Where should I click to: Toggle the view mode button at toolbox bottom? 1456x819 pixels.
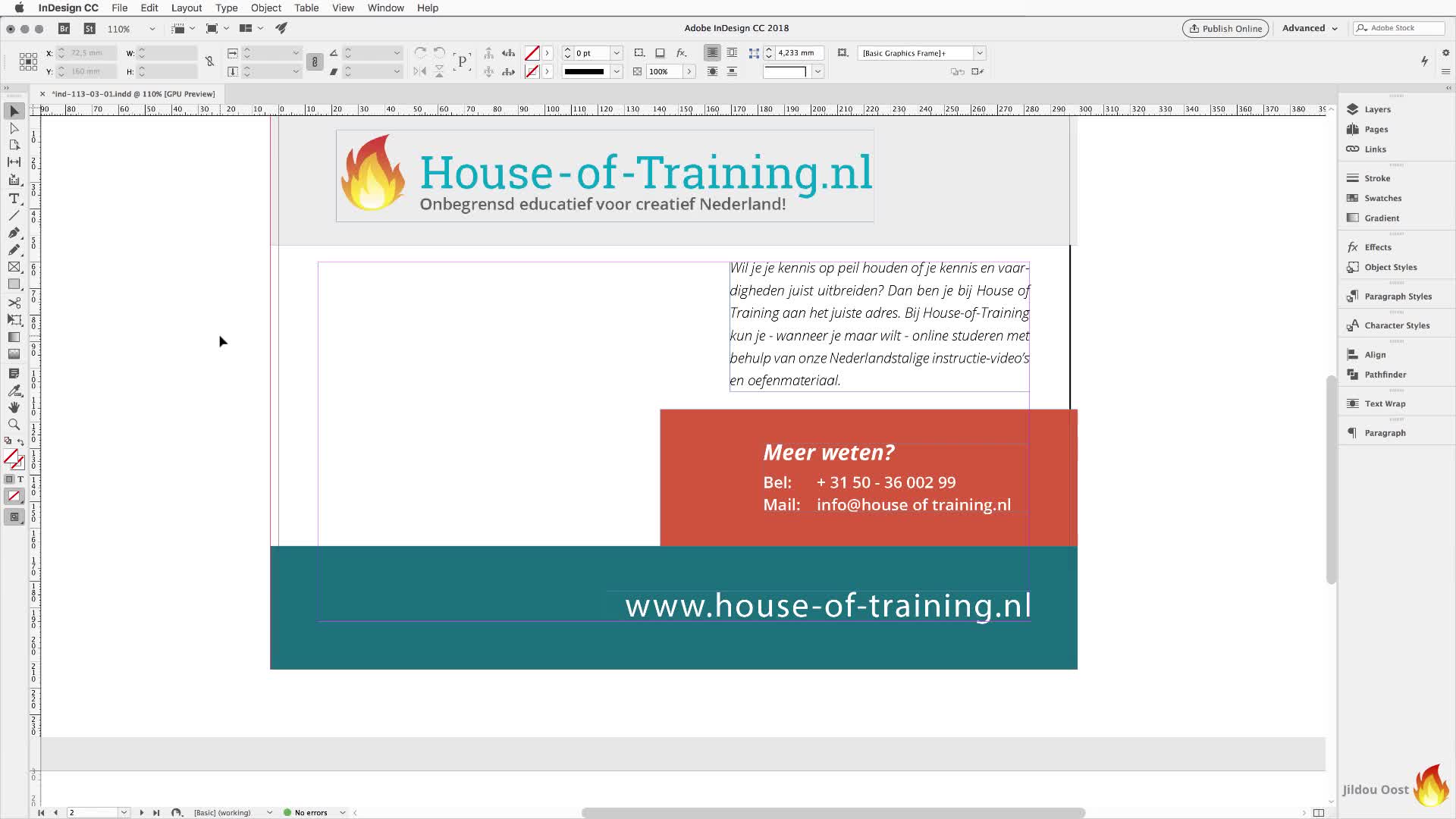pos(14,517)
